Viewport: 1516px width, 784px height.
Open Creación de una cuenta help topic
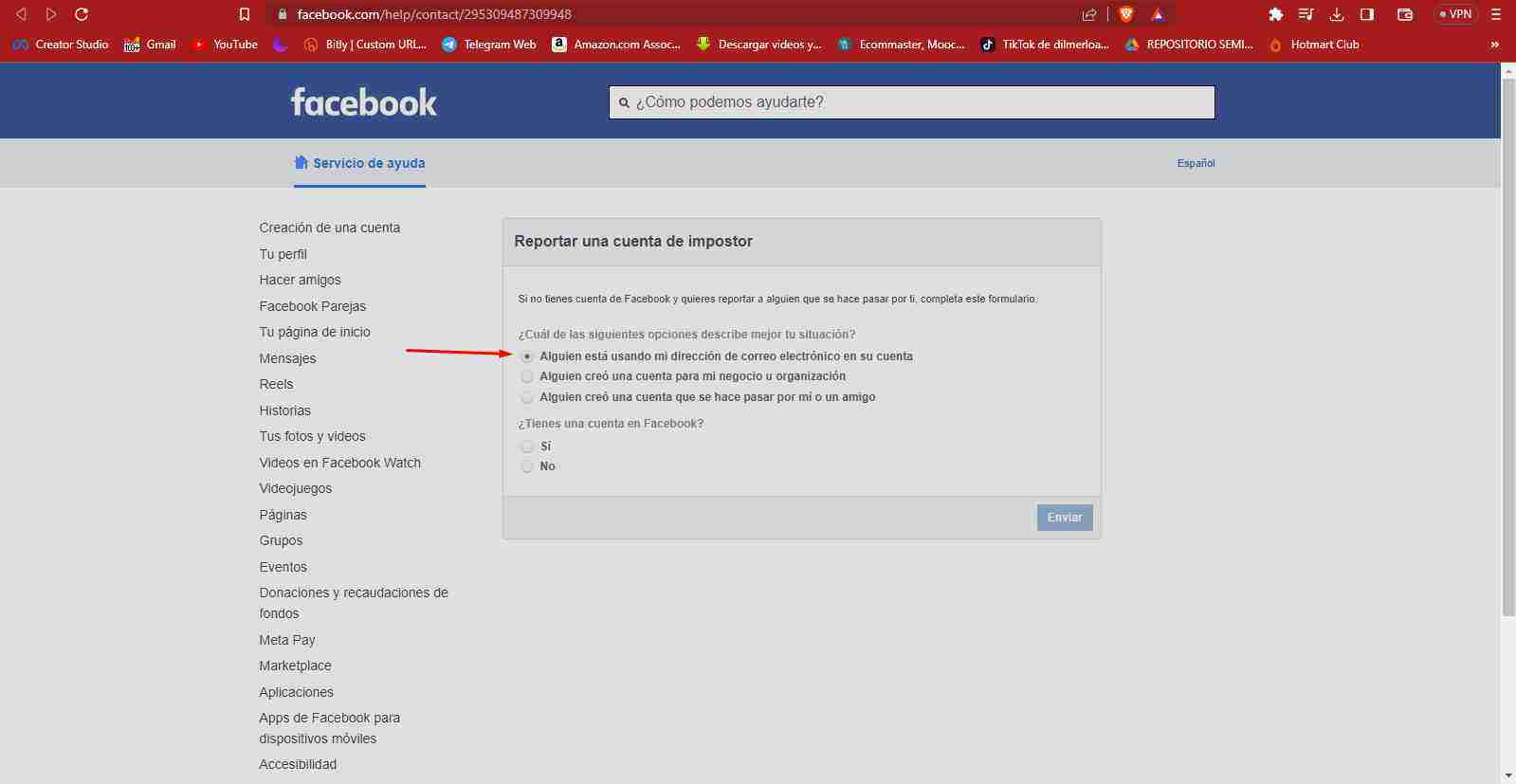[330, 228]
